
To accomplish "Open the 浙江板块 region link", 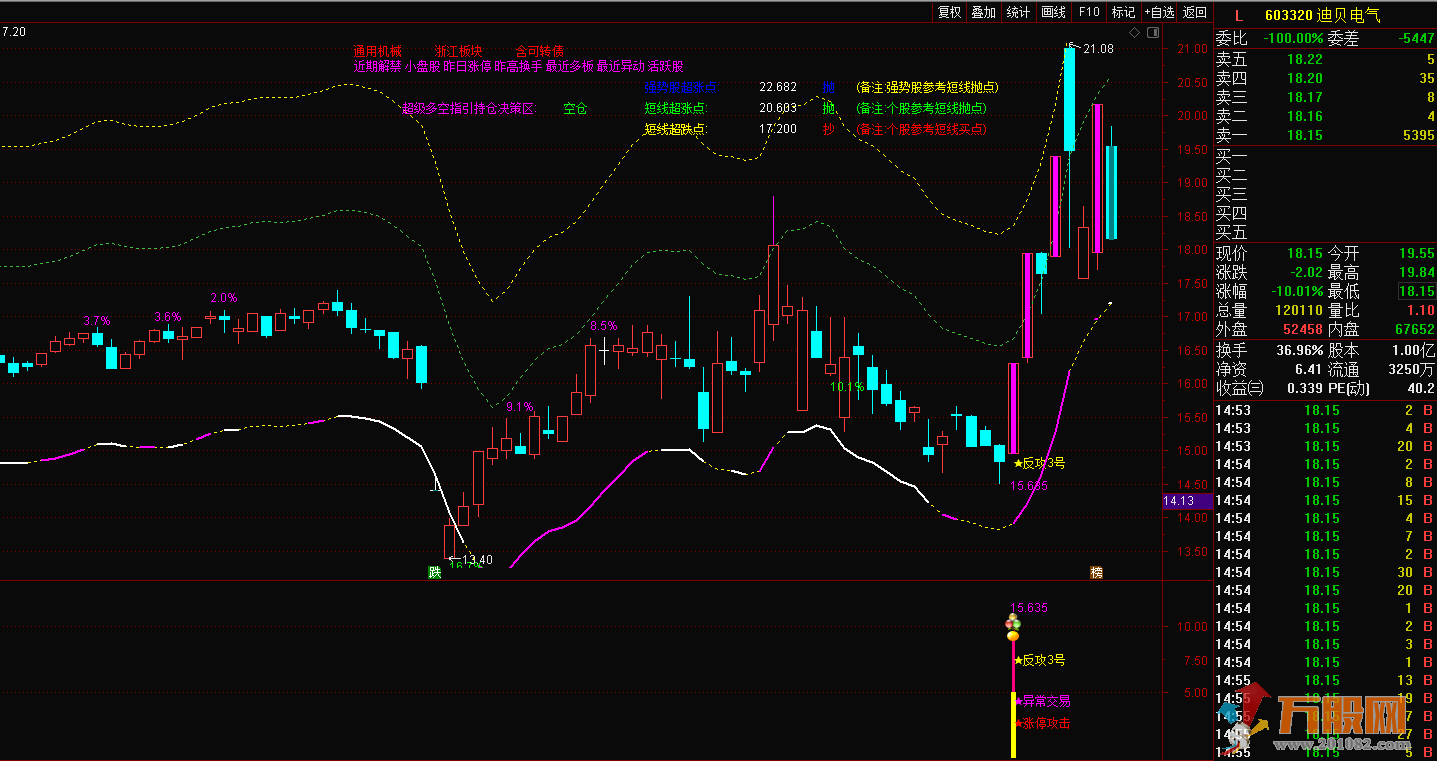I will [459, 51].
